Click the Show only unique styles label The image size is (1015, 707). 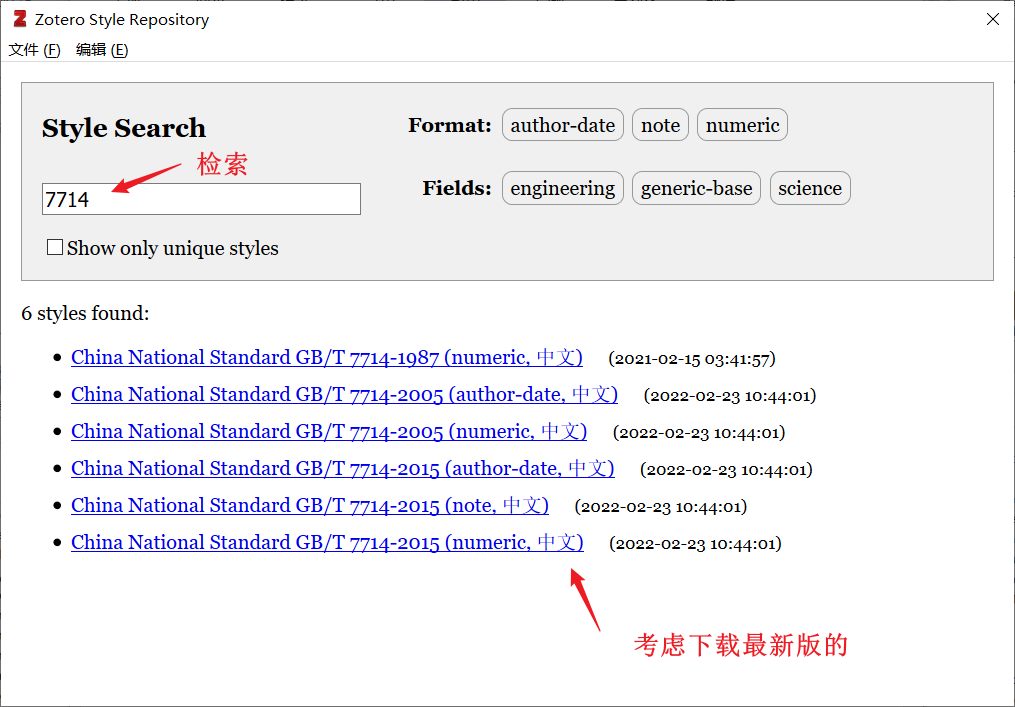pyautogui.click(x=173, y=248)
